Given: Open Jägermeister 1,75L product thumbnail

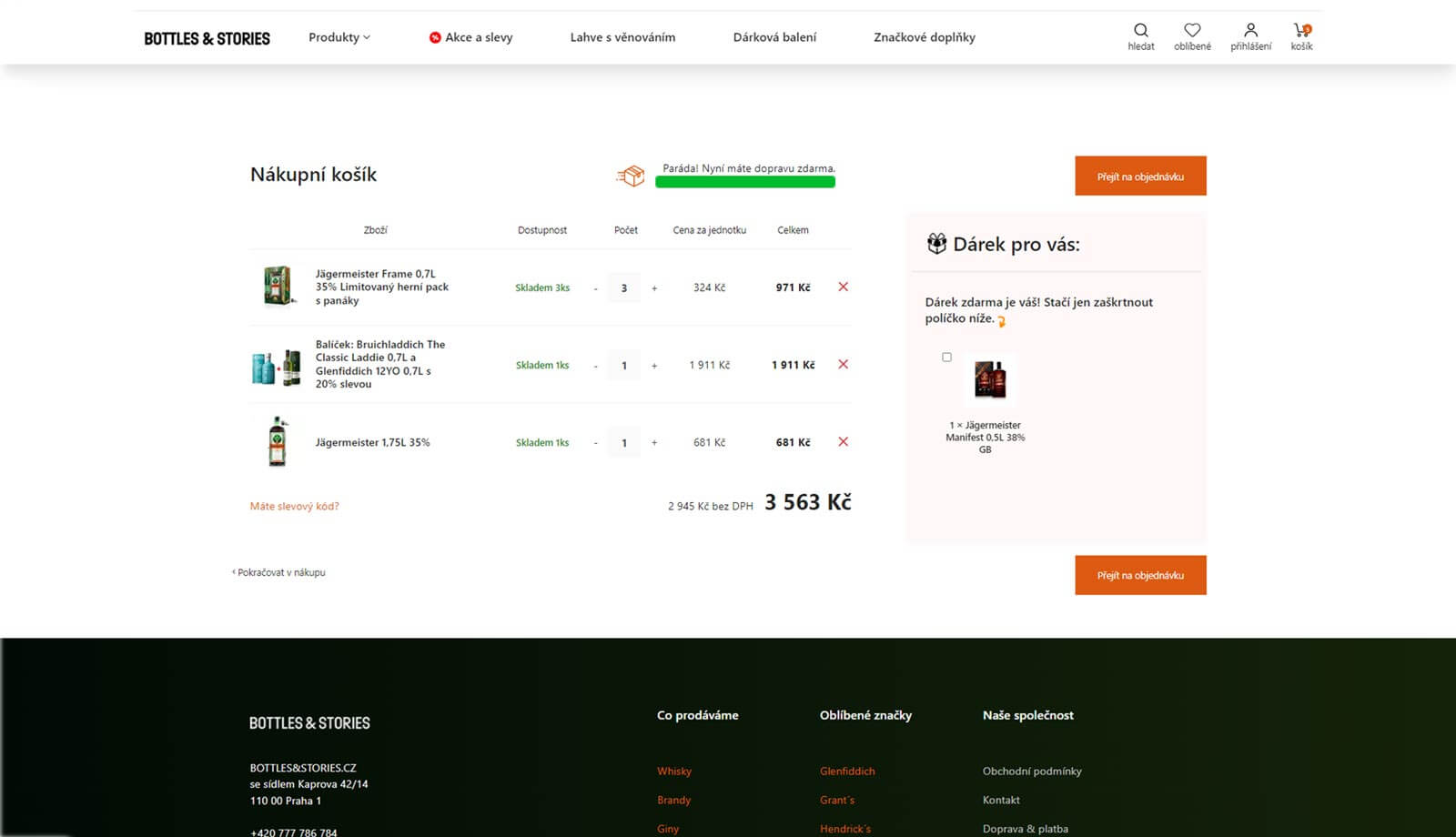Looking at the screenshot, I should click(x=278, y=442).
